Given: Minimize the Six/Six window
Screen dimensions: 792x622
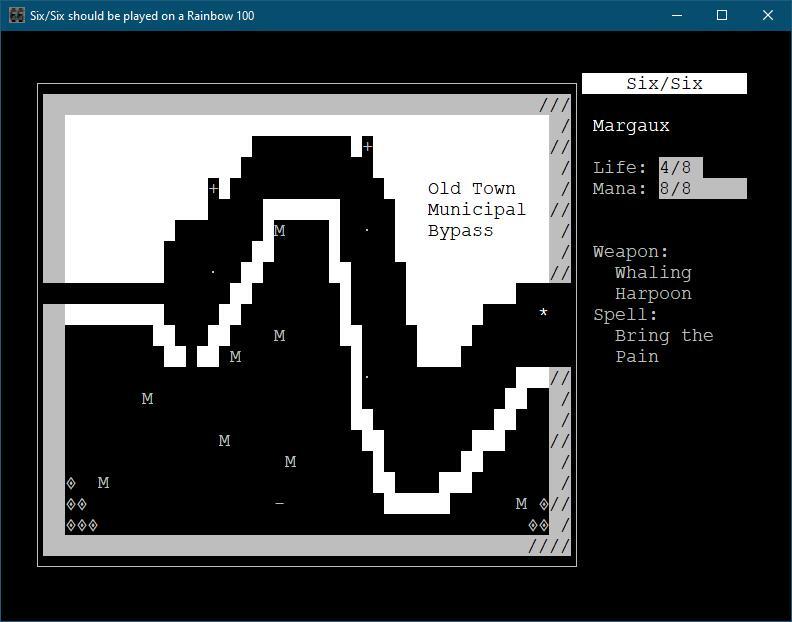Looking at the screenshot, I should (677, 15).
